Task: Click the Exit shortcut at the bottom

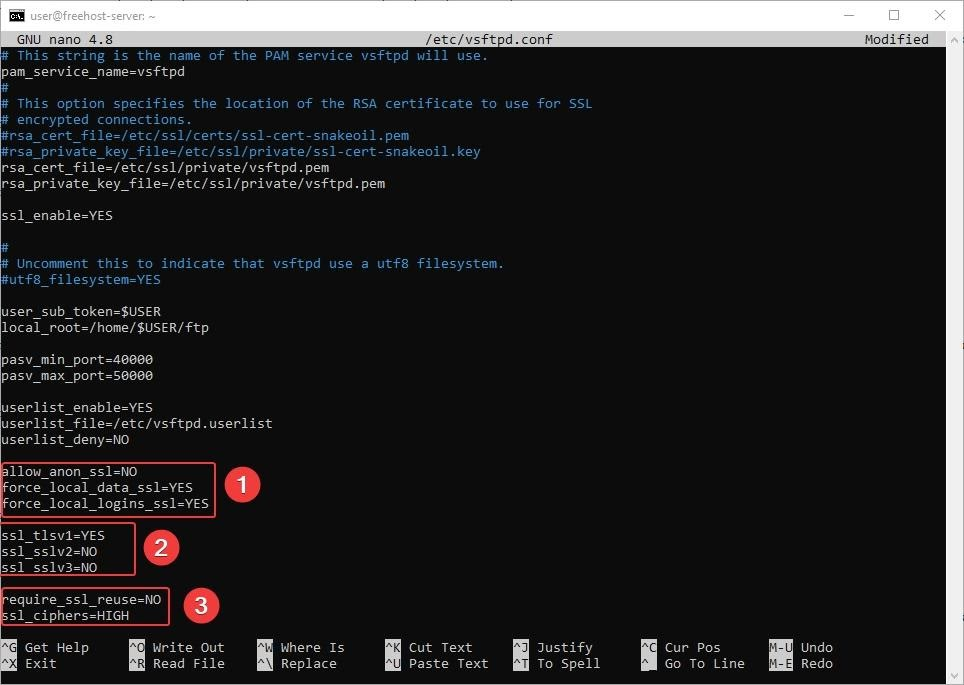Action: [x=40, y=663]
